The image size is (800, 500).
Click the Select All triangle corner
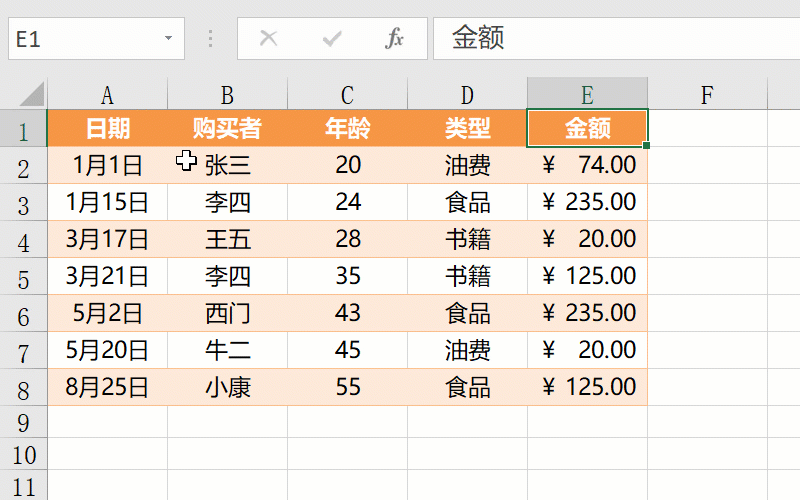(32, 94)
